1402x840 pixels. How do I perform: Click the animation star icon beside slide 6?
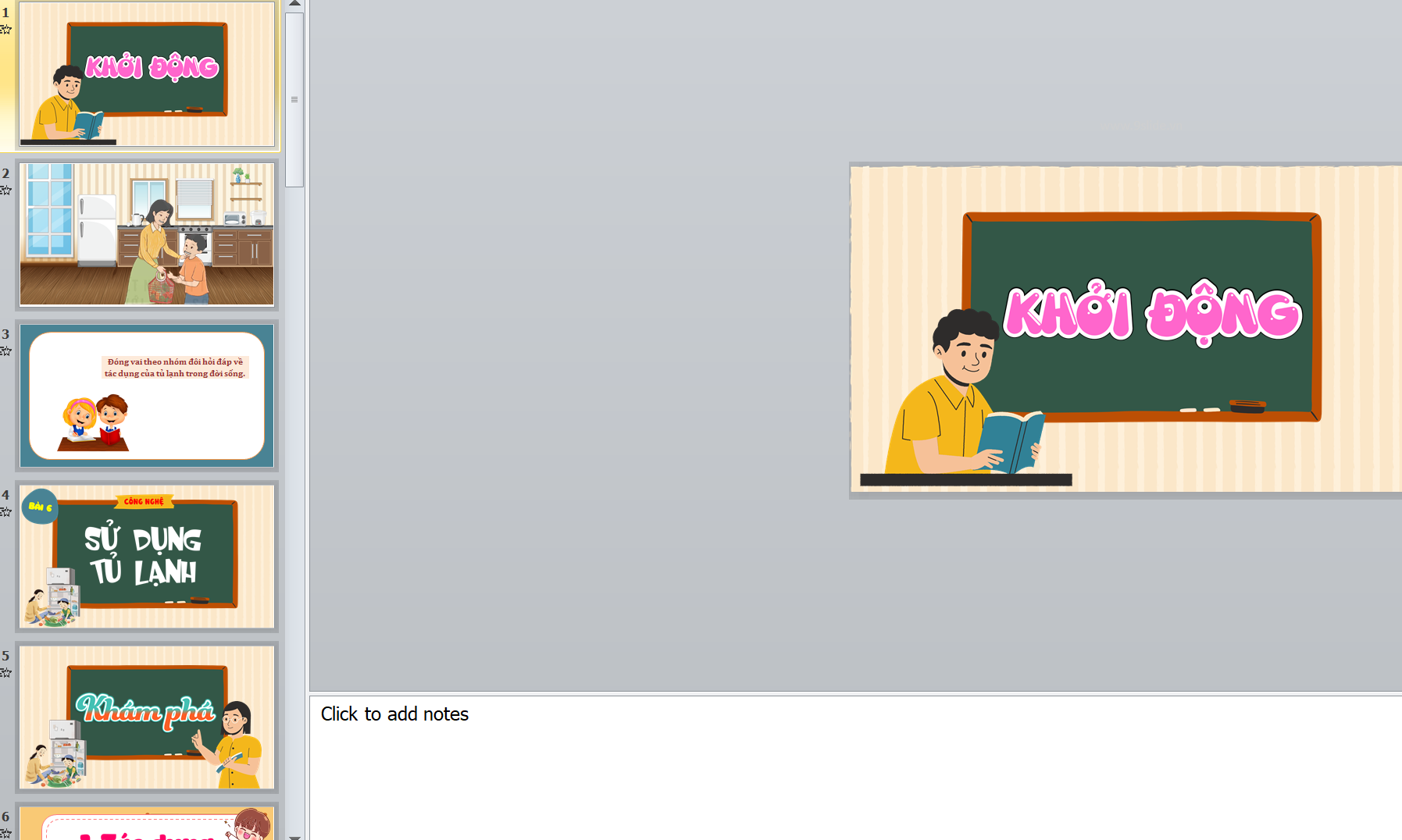tap(5, 833)
